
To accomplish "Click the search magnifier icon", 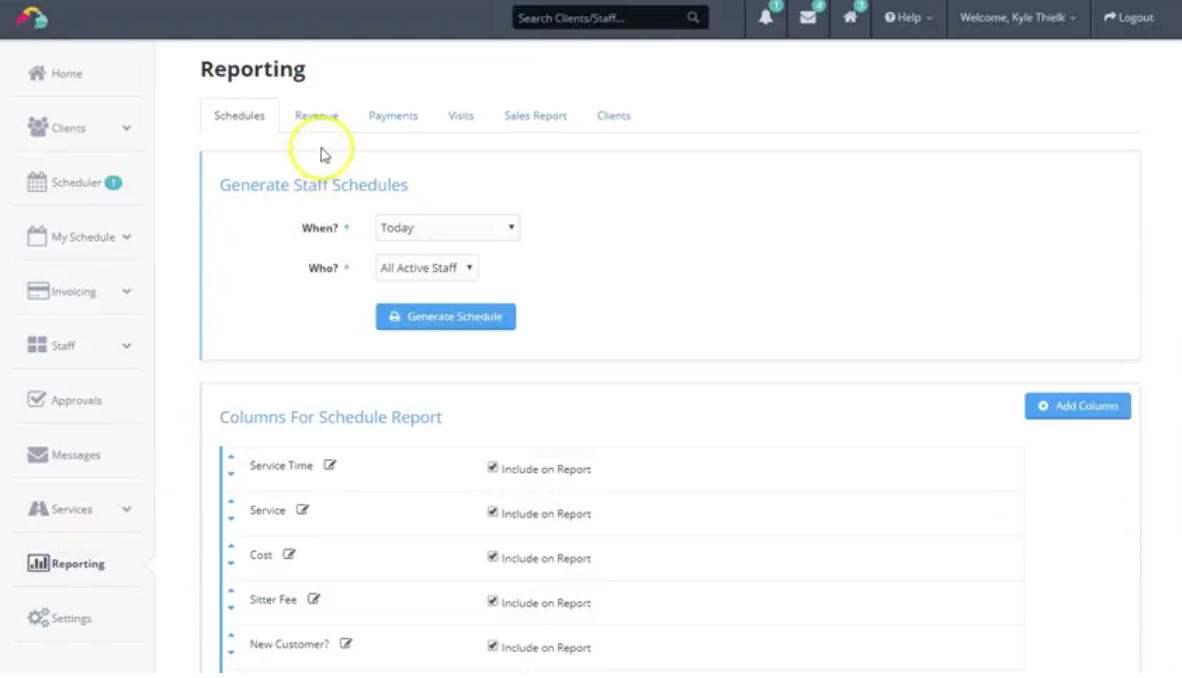I will click(693, 17).
